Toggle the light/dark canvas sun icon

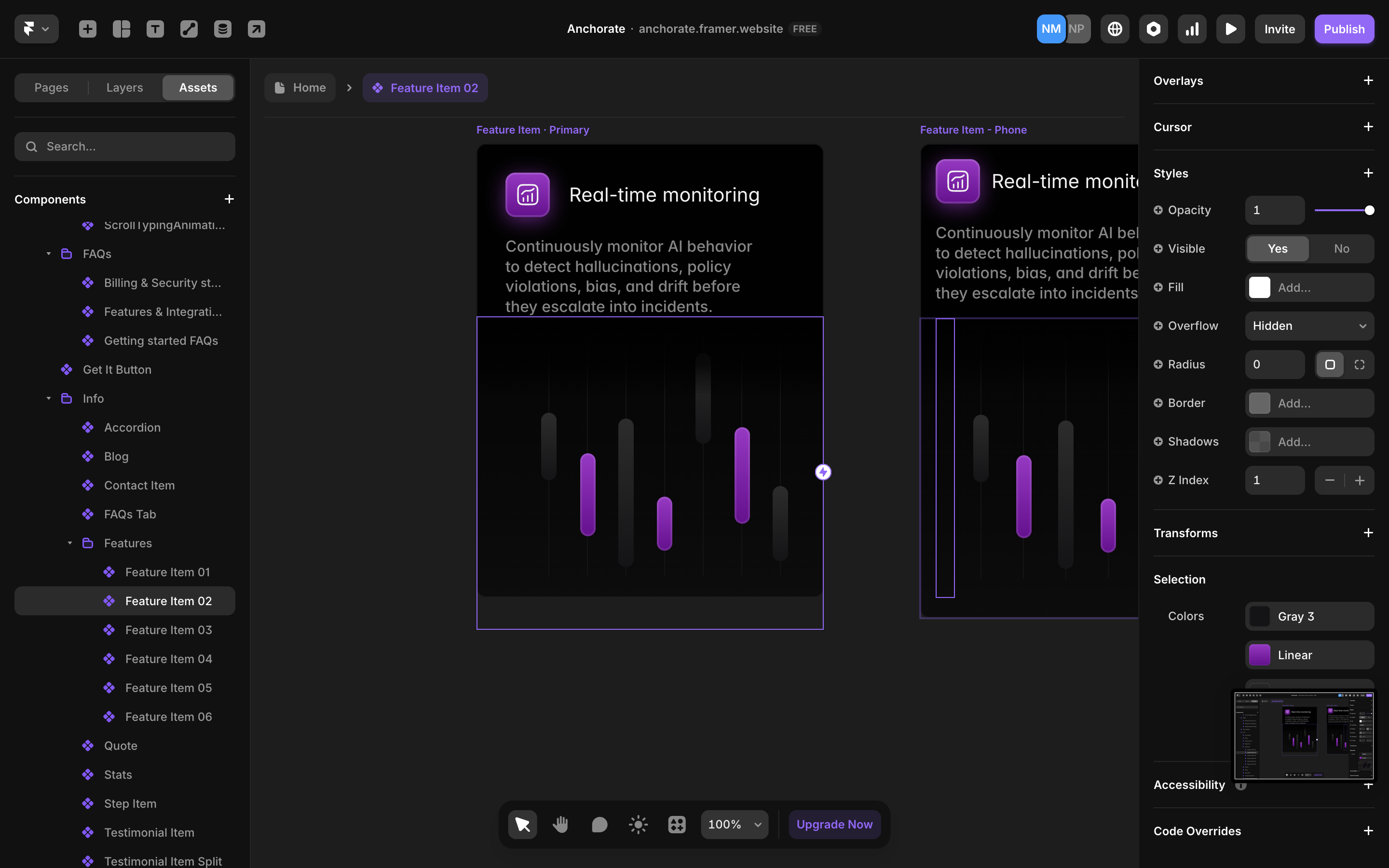click(x=638, y=825)
